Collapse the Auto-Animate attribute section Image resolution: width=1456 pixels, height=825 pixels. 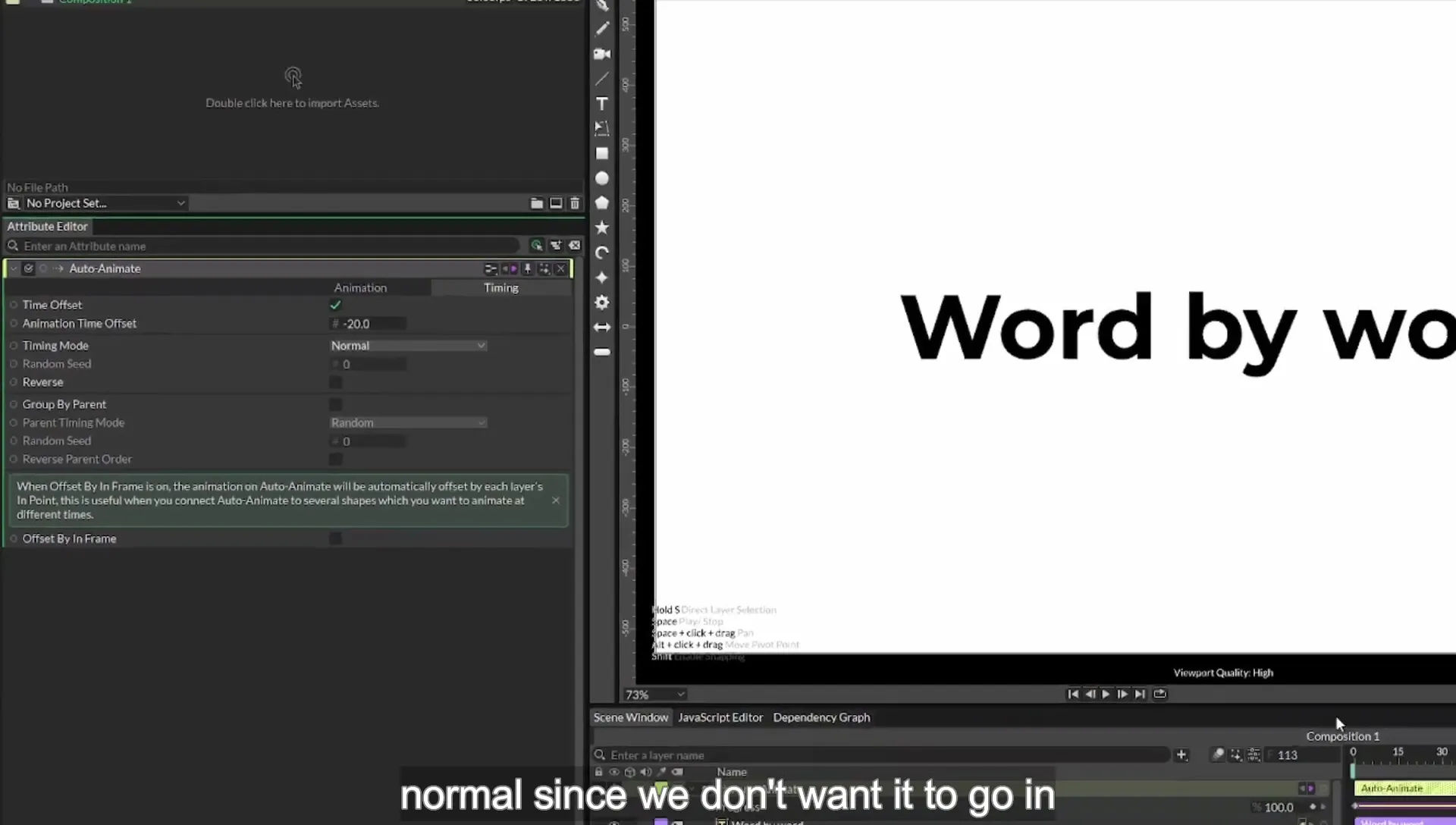(14, 268)
